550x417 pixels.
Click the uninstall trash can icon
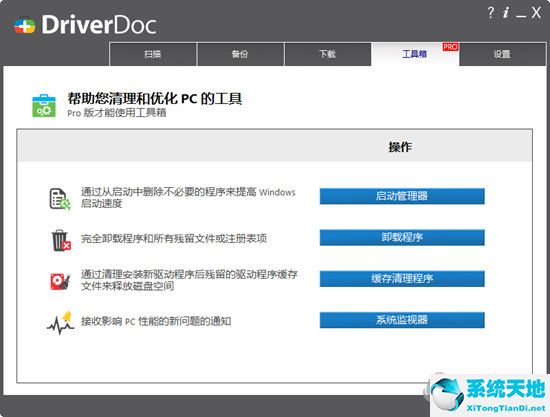(61, 240)
